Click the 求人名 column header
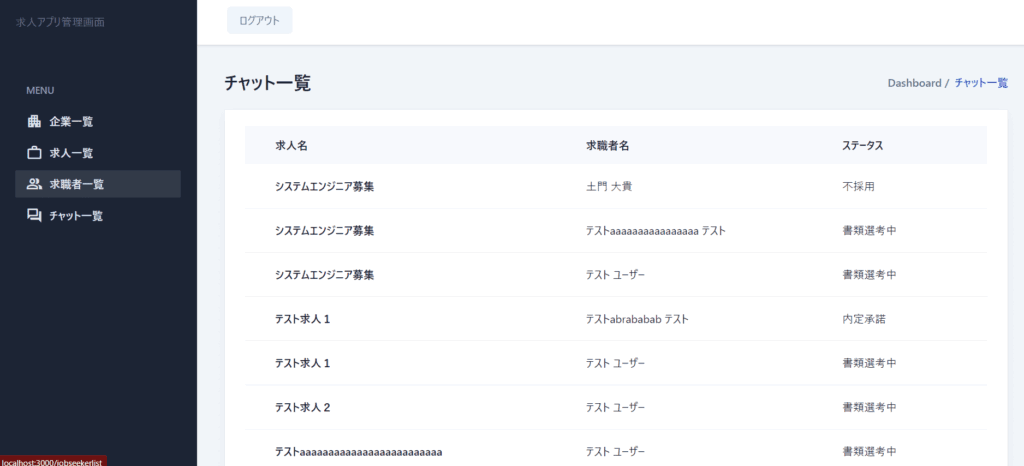Image resolution: width=1024 pixels, height=466 pixels. [291, 146]
